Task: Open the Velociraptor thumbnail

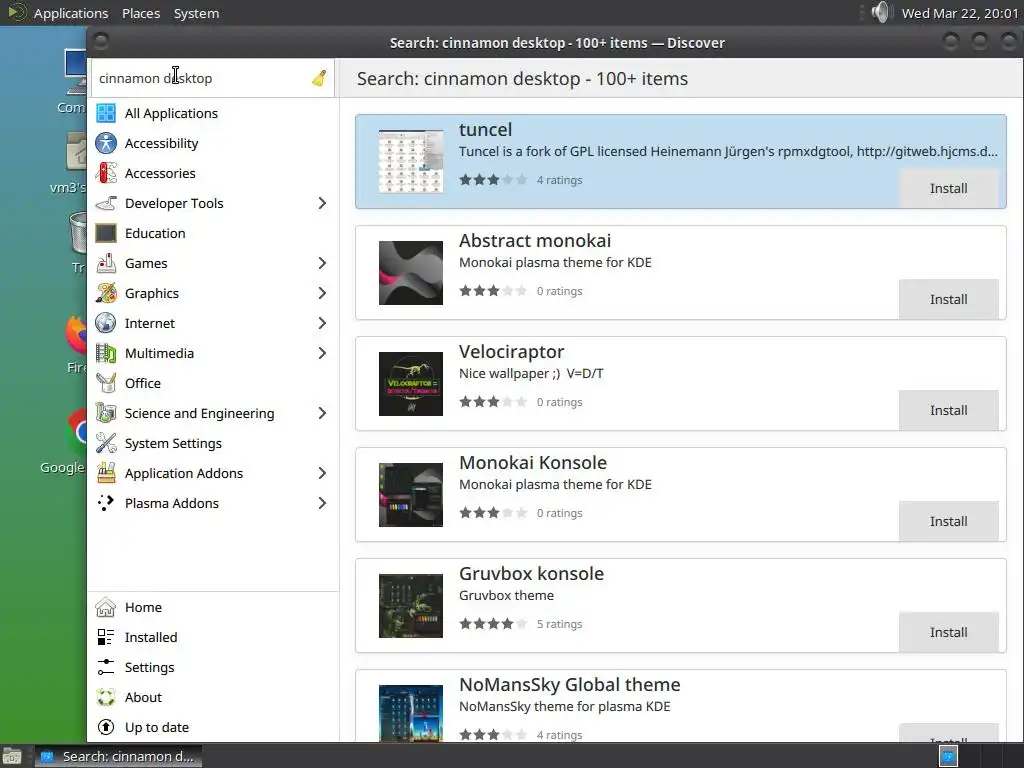Action: click(x=411, y=384)
